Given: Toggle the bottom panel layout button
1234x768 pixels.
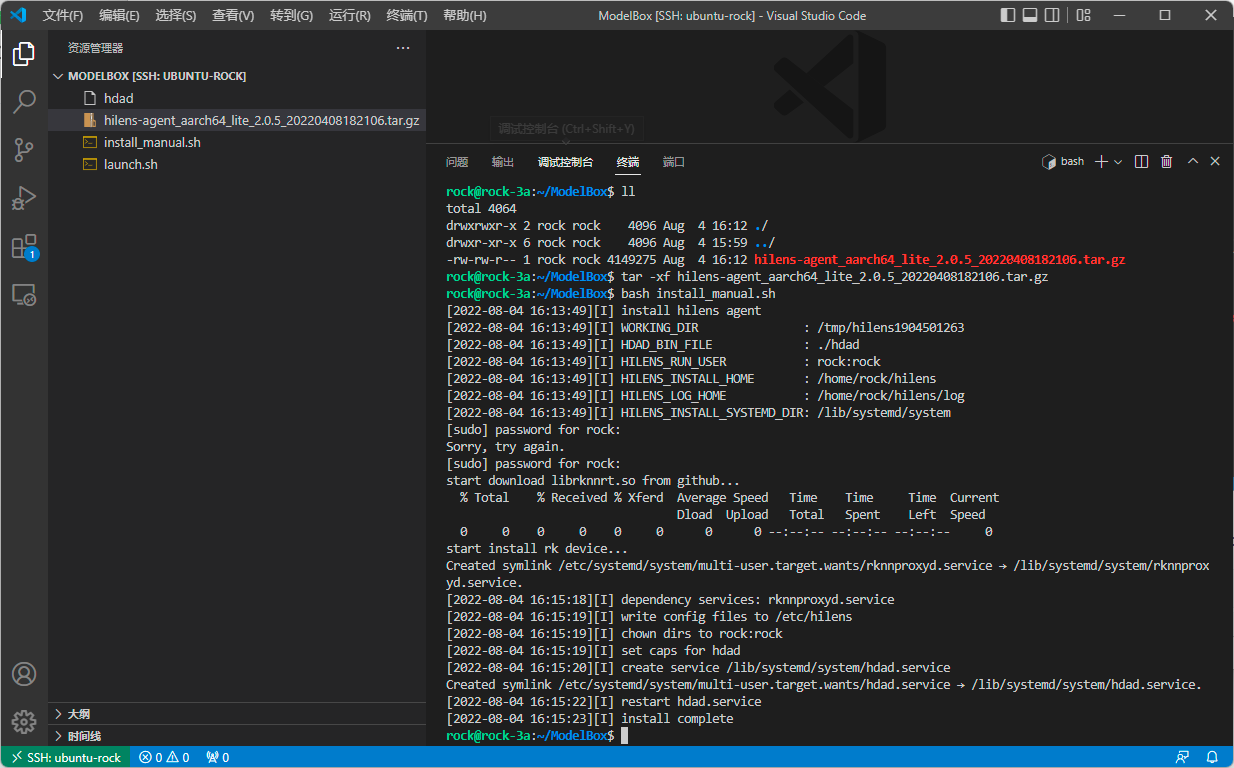Looking at the screenshot, I should click(x=1029, y=15).
